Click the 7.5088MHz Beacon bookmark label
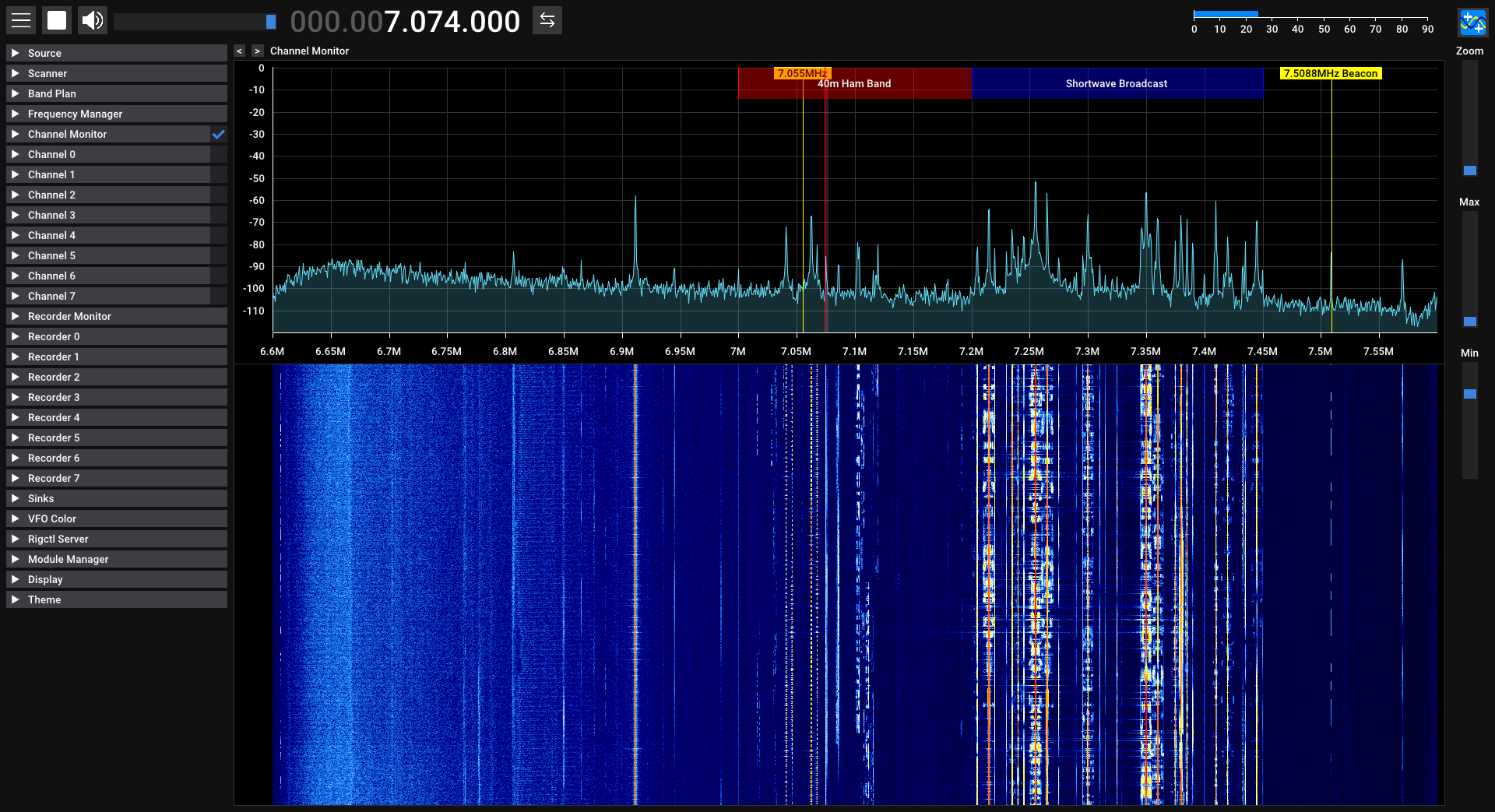 [x=1330, y=73]
